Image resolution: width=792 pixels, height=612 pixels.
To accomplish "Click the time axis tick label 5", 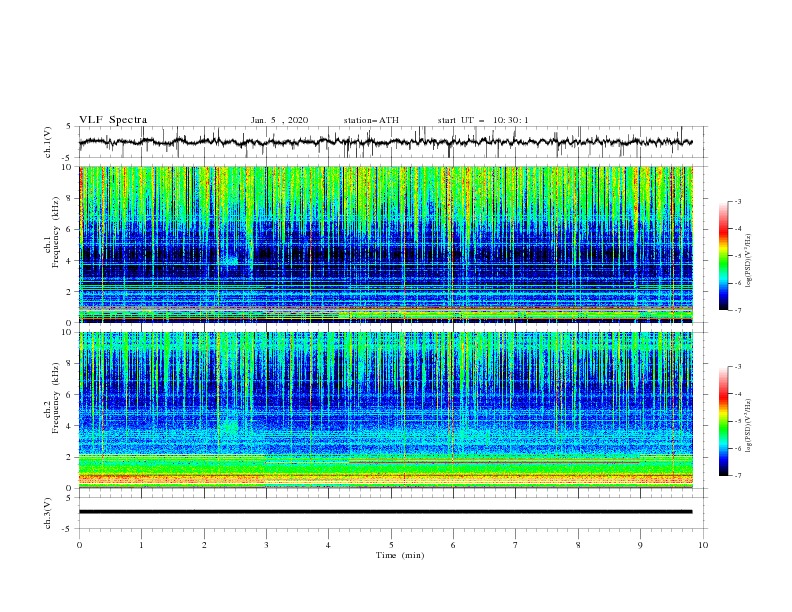I will [x=391, y=545].
